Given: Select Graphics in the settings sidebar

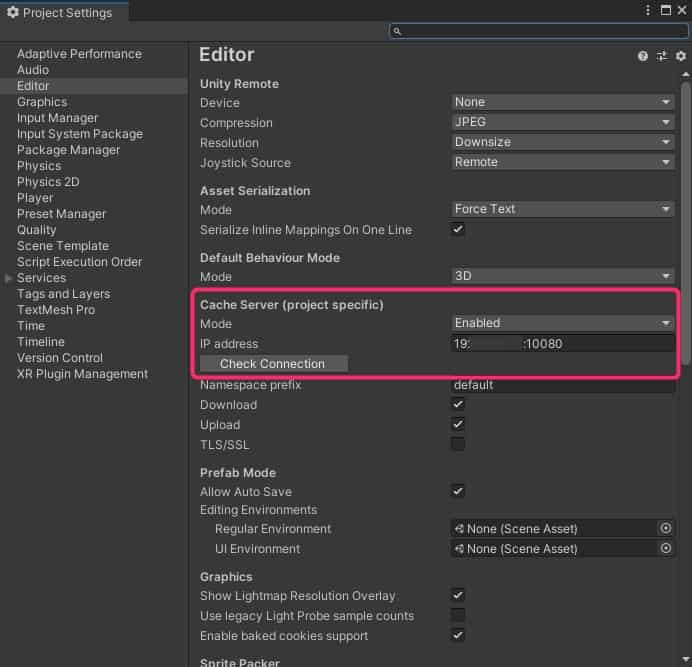Looking at the screenshot, I should (42, 102).
